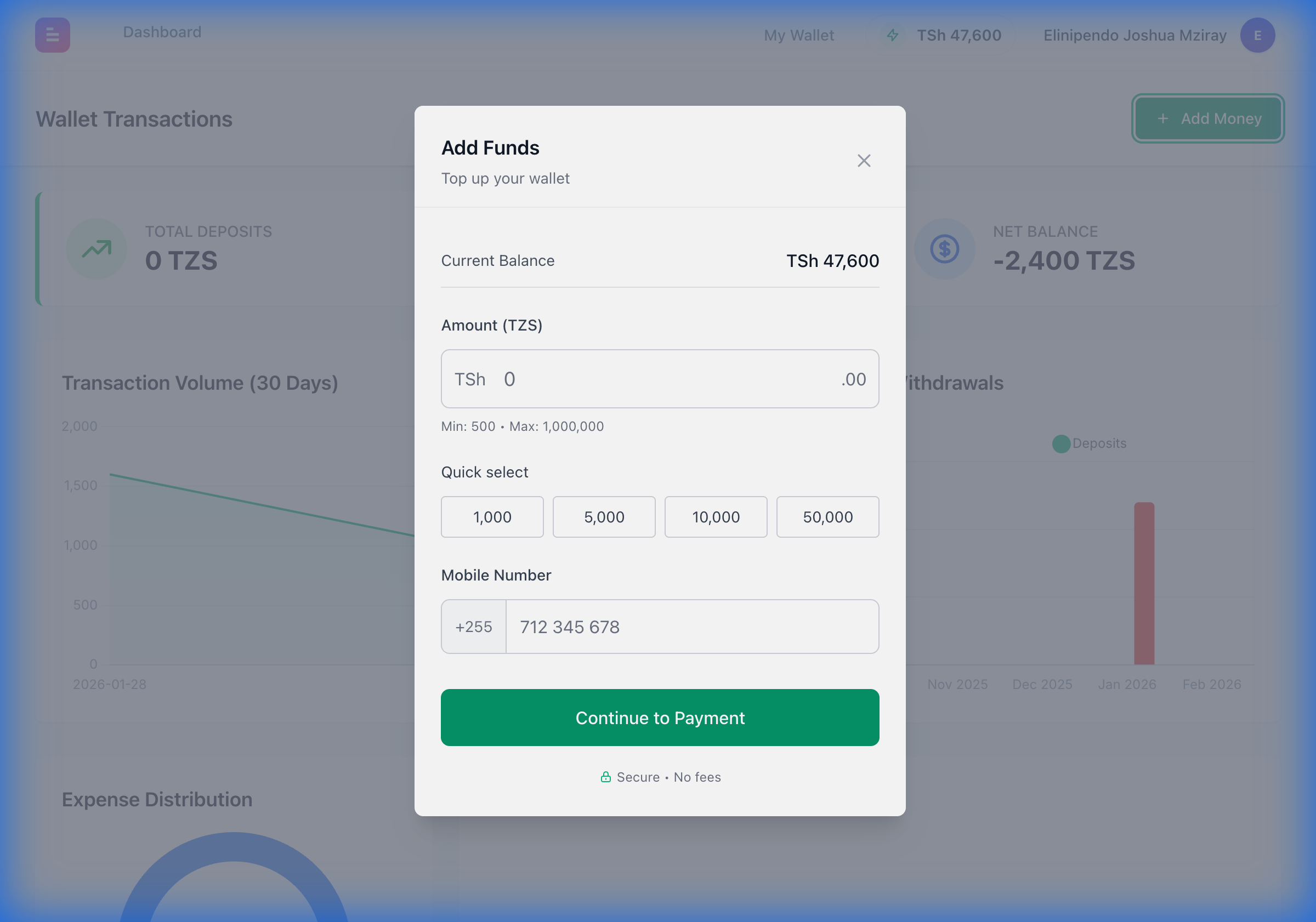Close the Add Funds dialog

pos(864,161)
